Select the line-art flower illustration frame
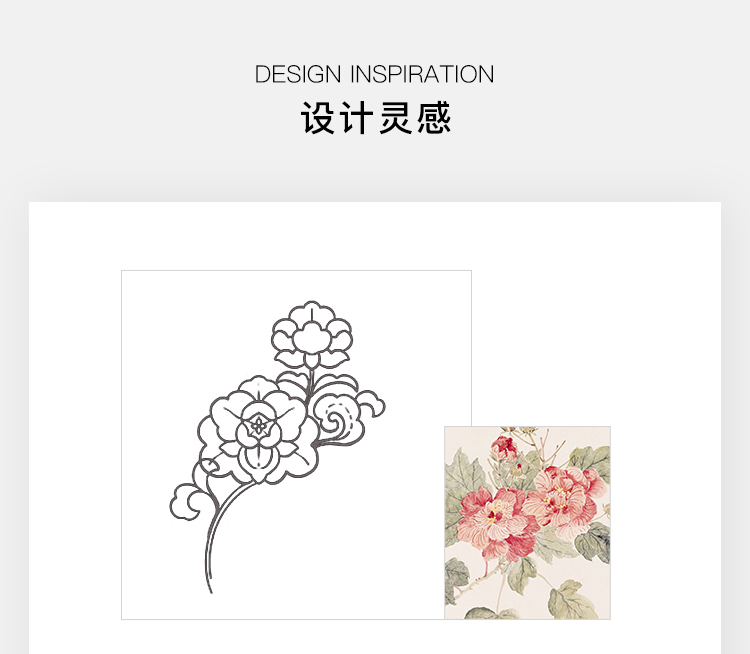This screenshot has height=654, width=750. [x=297, y=445]
